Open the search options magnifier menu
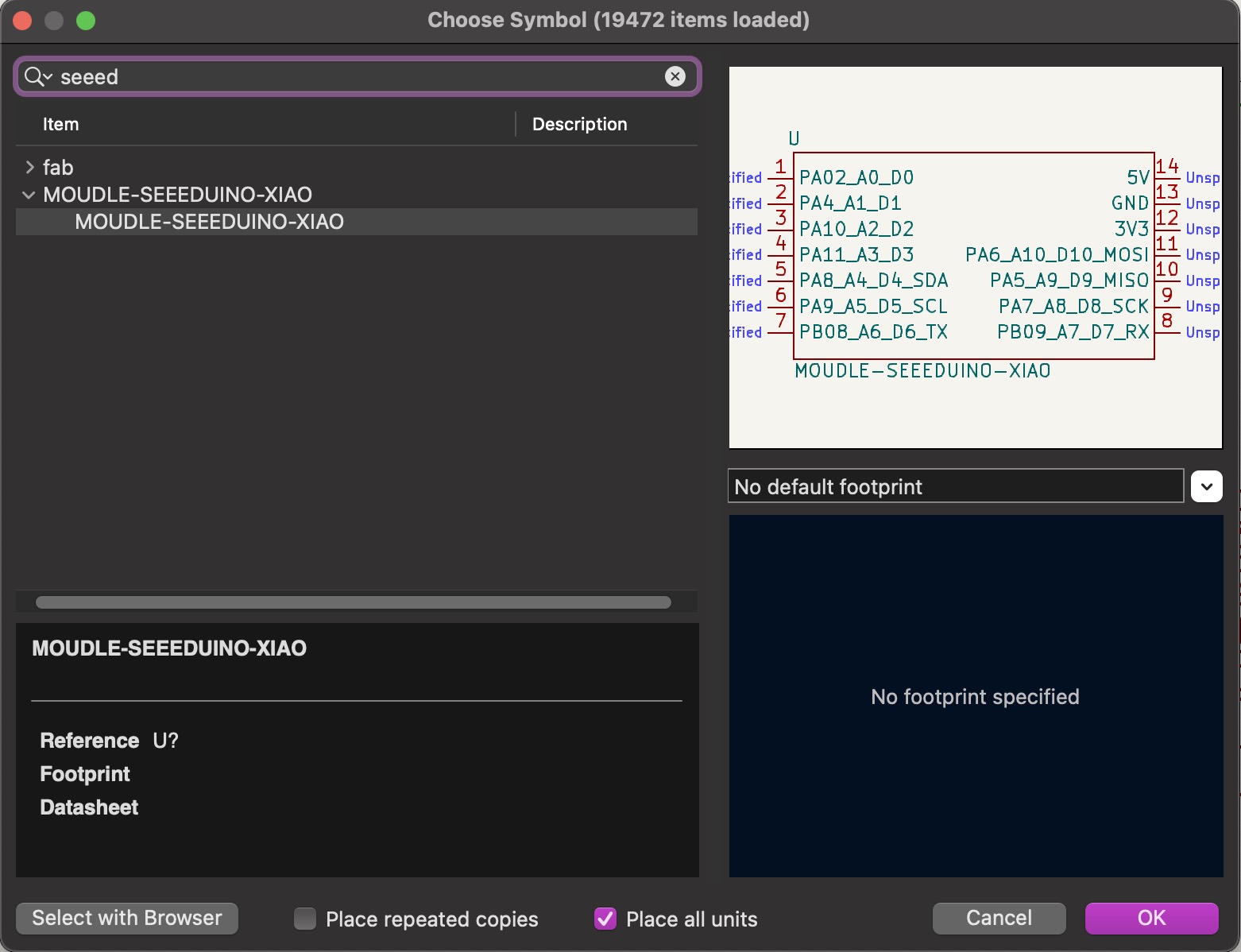Screen dimensions: 1241x952 [37, 76]
